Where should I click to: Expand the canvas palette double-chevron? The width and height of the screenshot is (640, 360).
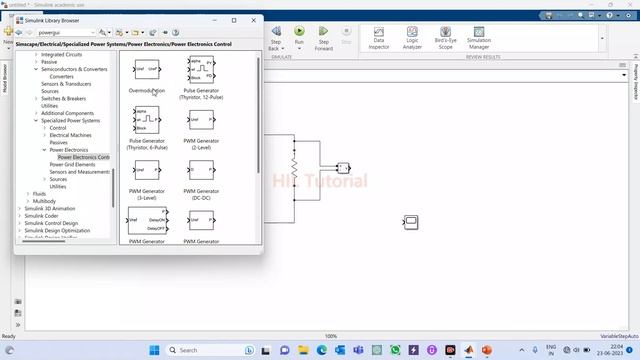(18, 325)
